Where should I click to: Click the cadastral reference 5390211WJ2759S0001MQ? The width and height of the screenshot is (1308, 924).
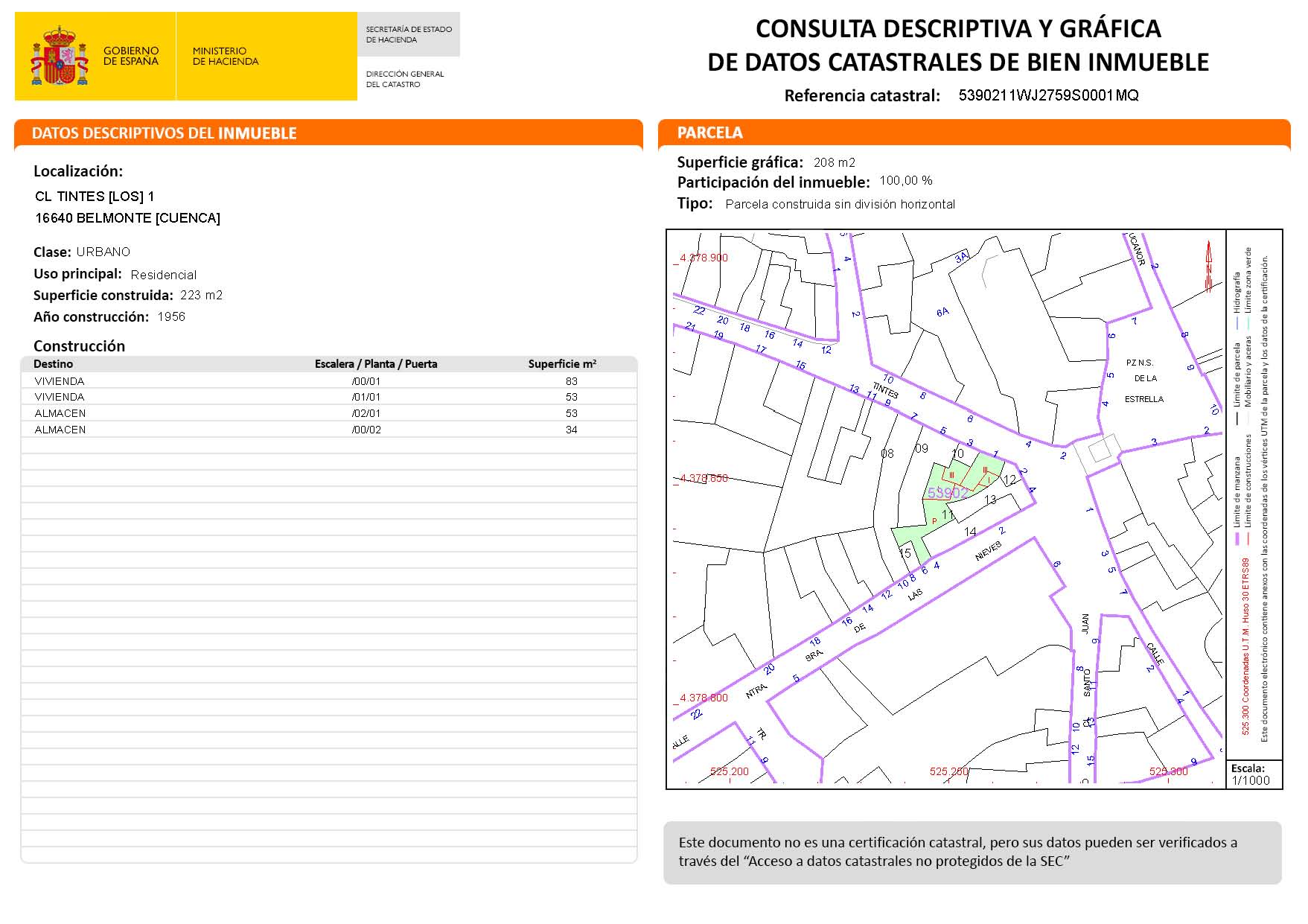pos(1048,95)
